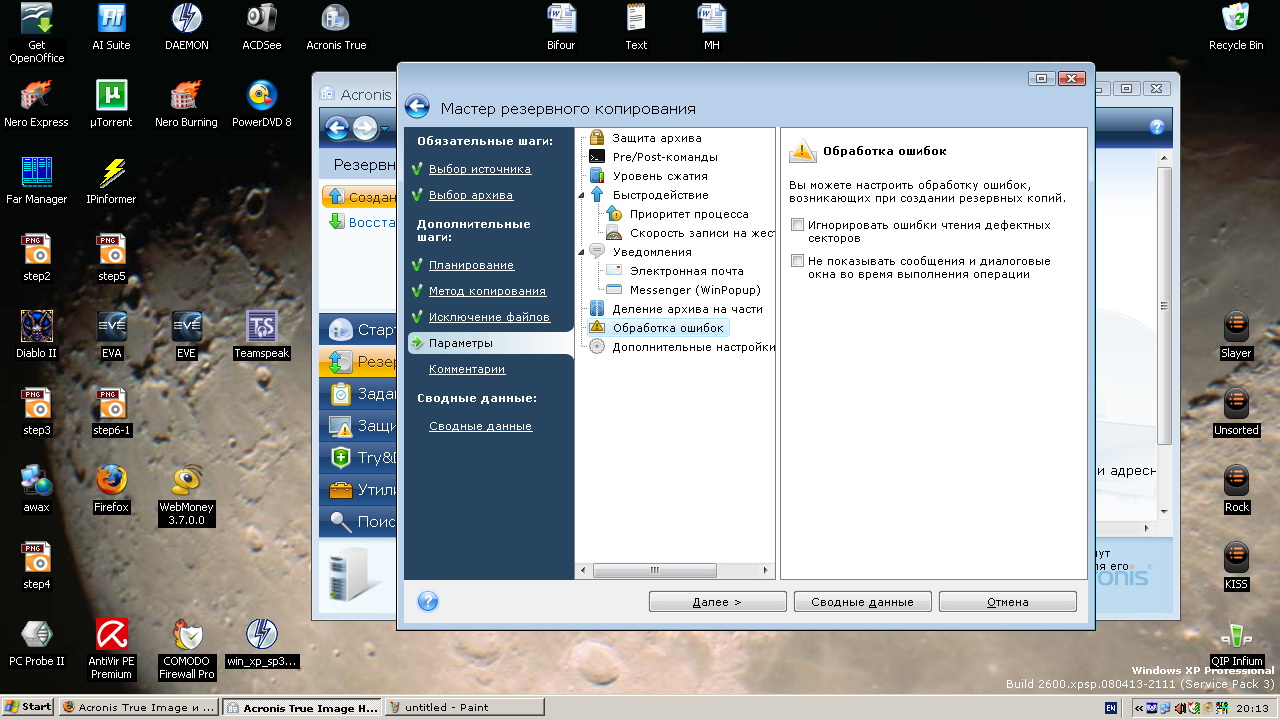Image resolution: width=1280 pixels, height=720 pixels.
Task: Select Pre/Post-команды console icon
Action: point(597,157)
